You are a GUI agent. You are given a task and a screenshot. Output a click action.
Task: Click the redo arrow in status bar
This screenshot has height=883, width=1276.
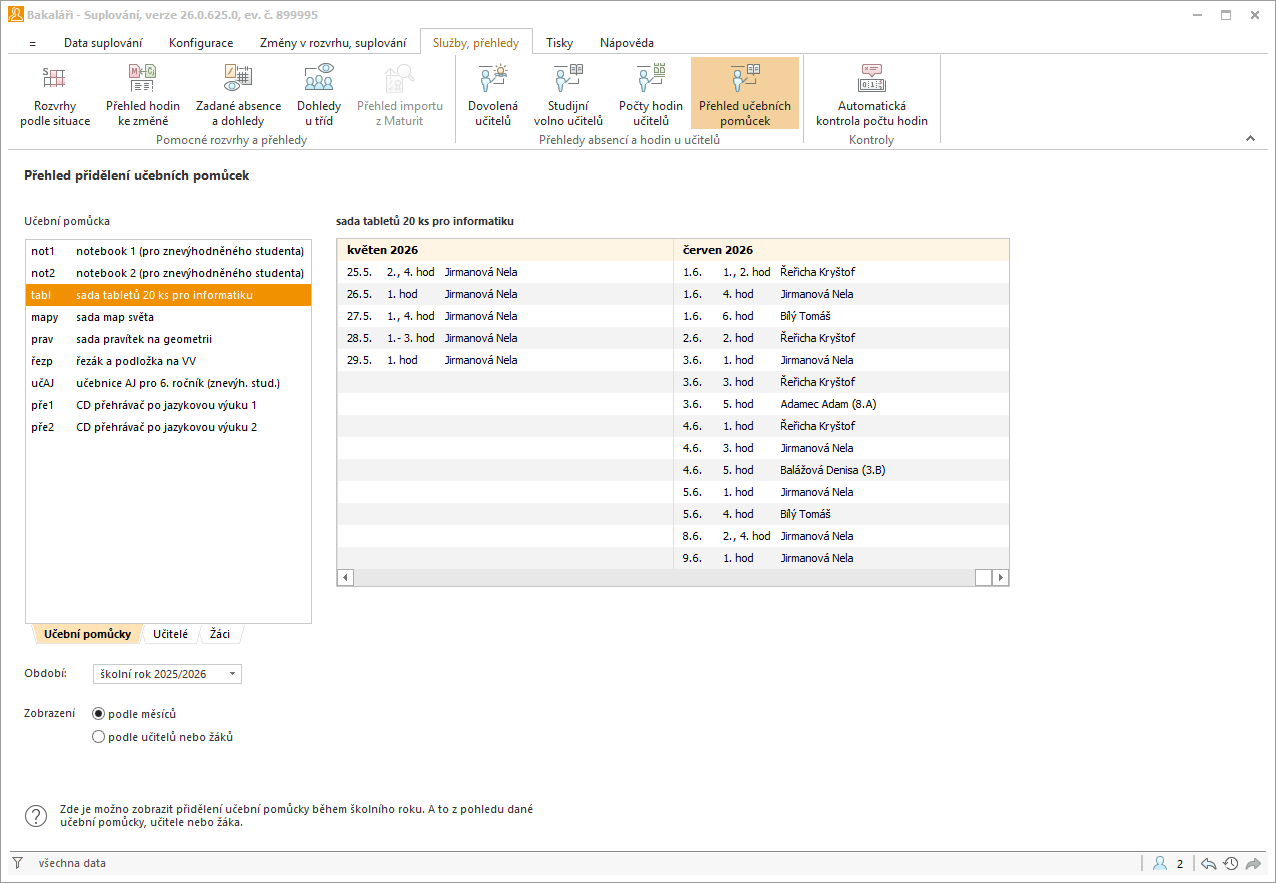(1253, 863)
